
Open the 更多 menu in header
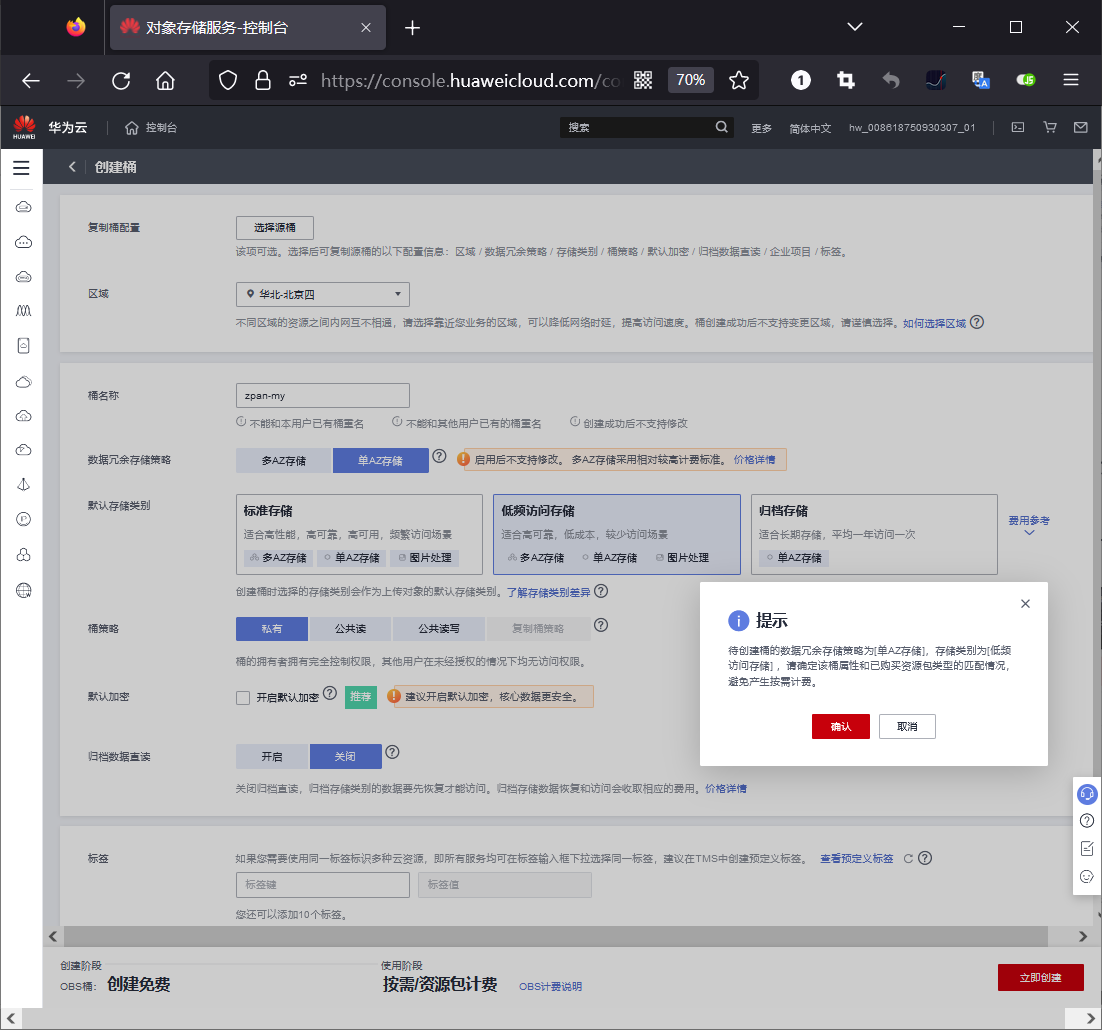[761, 128]
